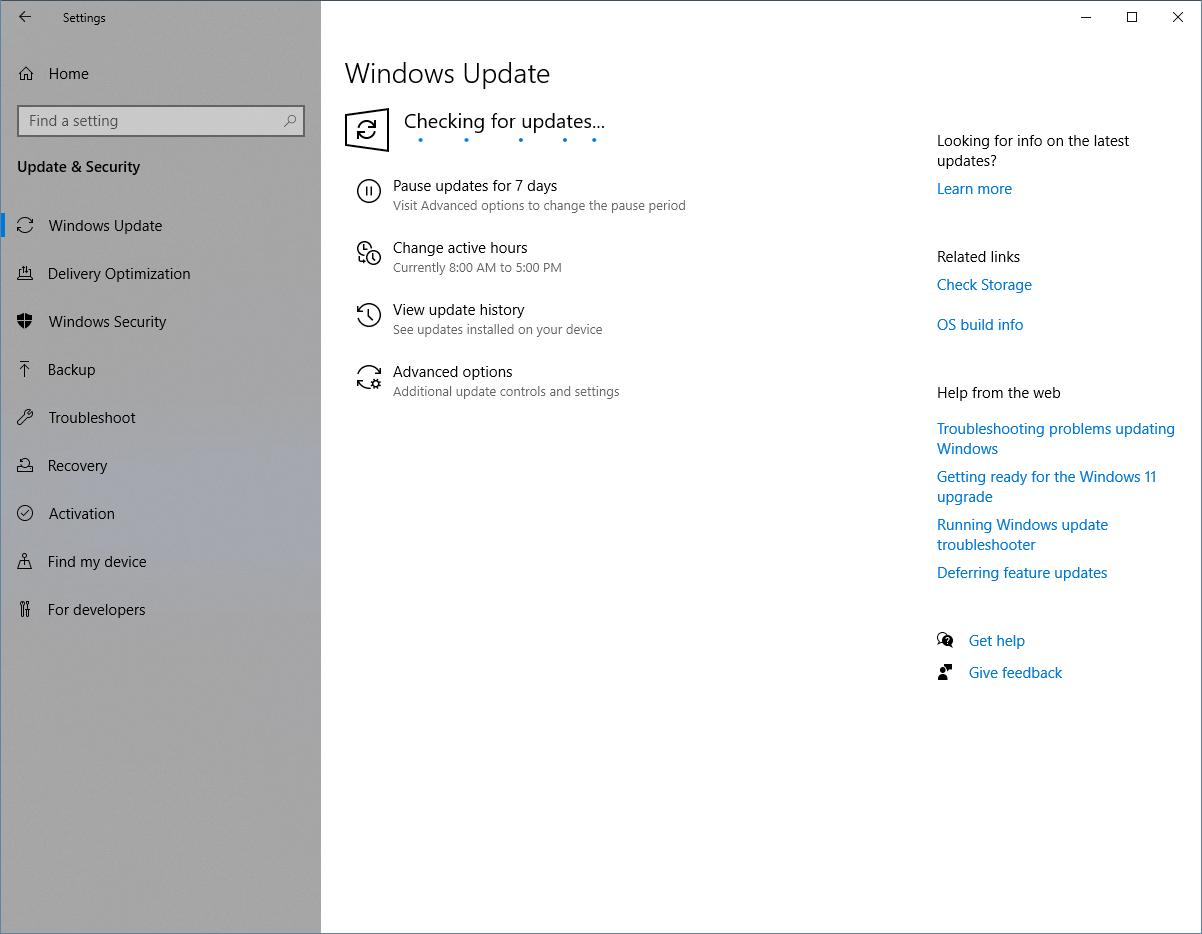1202x934 pixels.
Task: Open Troubleshooting problems updating Windows link
Action: [1056, 439]
